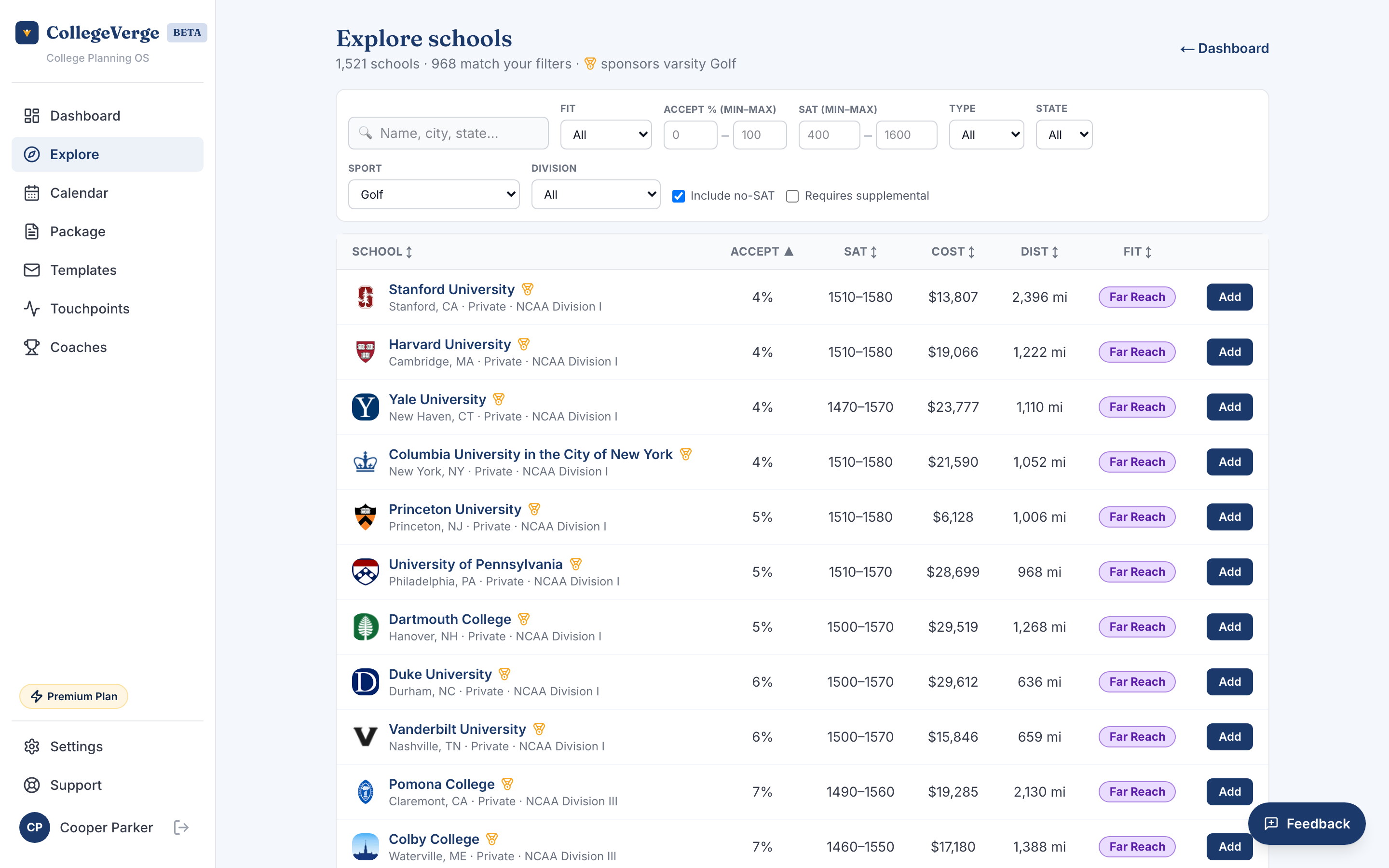Open the Sport dropdown showing Golf
The width and height of the screenshot is (1389, 868).
434,195
